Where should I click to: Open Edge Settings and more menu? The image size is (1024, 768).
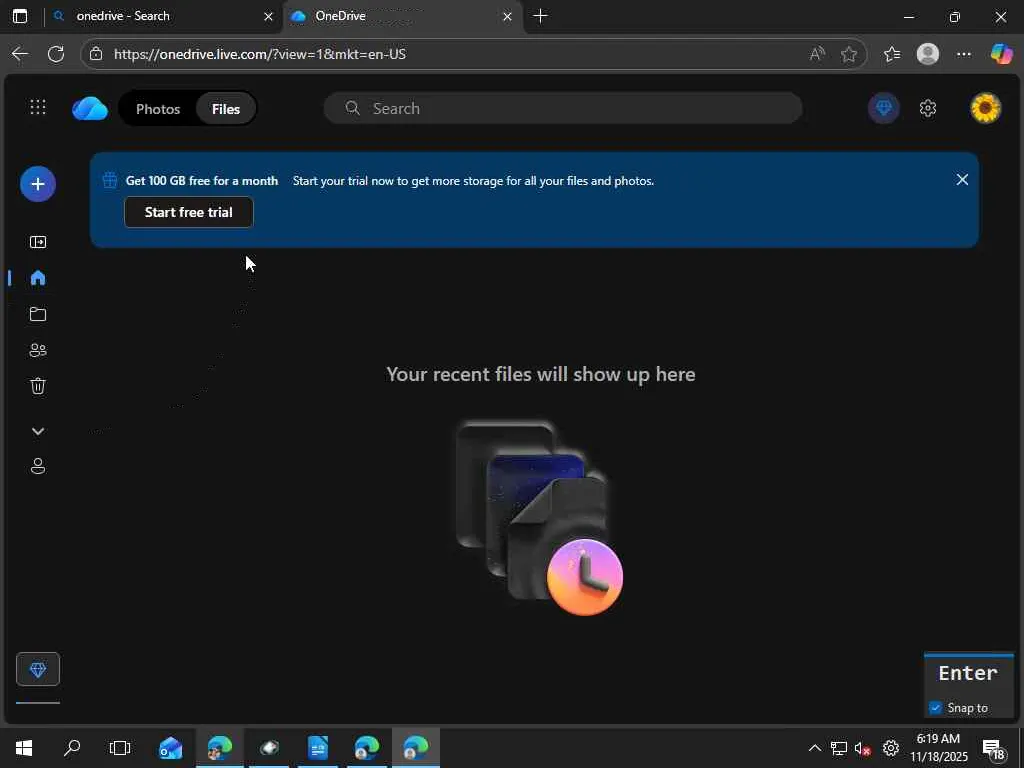tap(964, 54)
